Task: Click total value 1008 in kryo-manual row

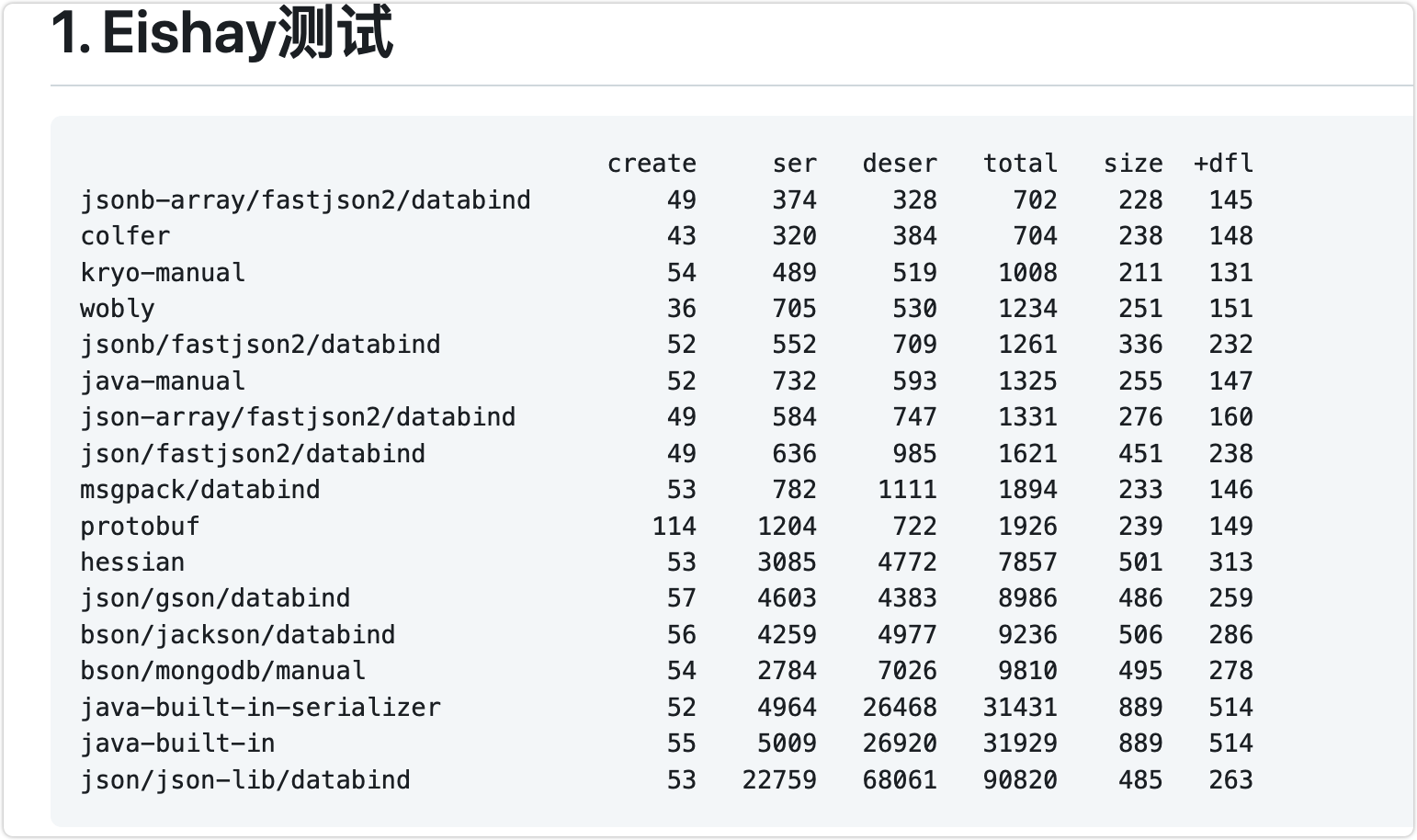Action: pyautogui.click(x=1027, y=273)
